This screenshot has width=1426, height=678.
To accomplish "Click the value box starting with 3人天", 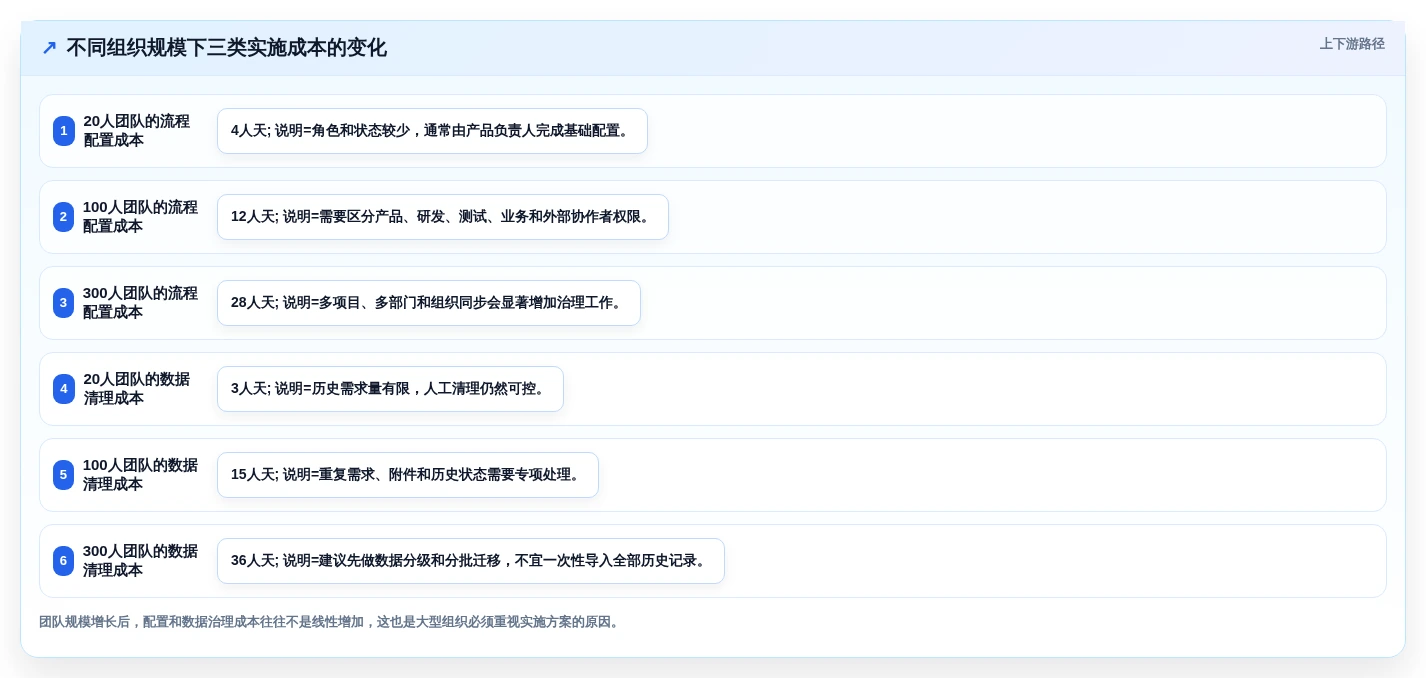I will pyautogui.click(x=390, y=389).
